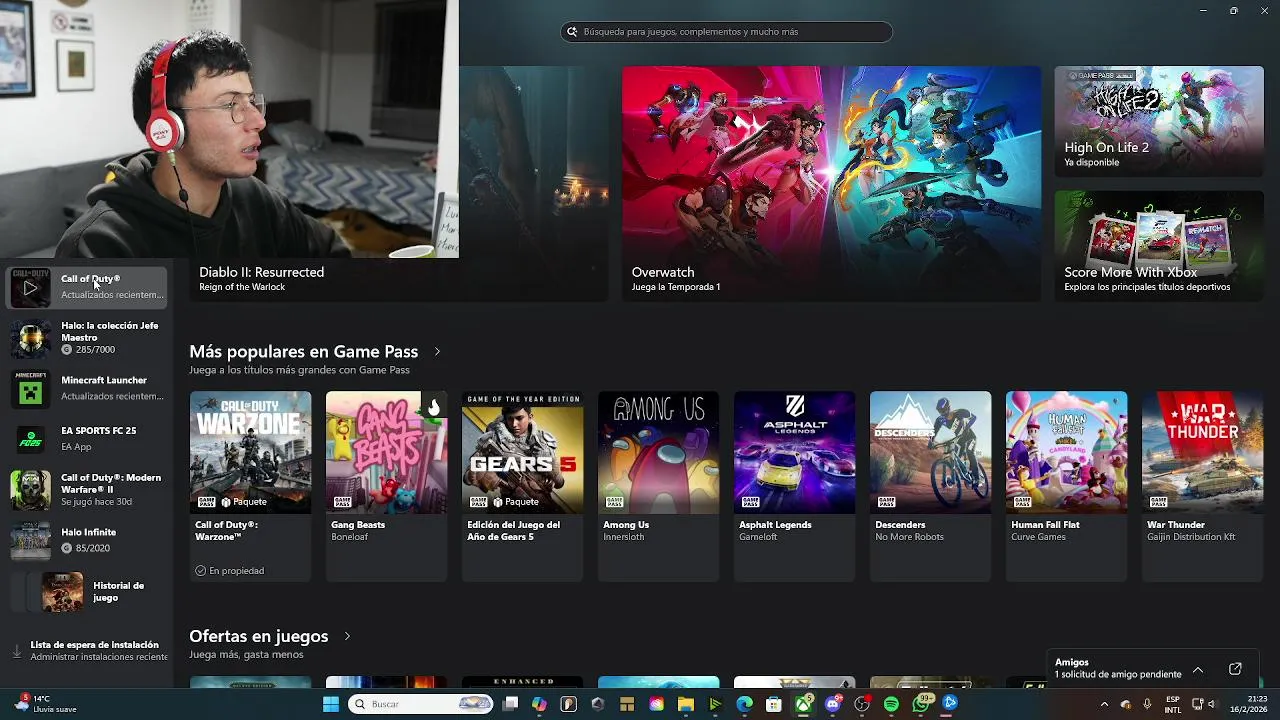
Task: Select the Minecraft Launcher sidebar title
Action: pos(104,380)
